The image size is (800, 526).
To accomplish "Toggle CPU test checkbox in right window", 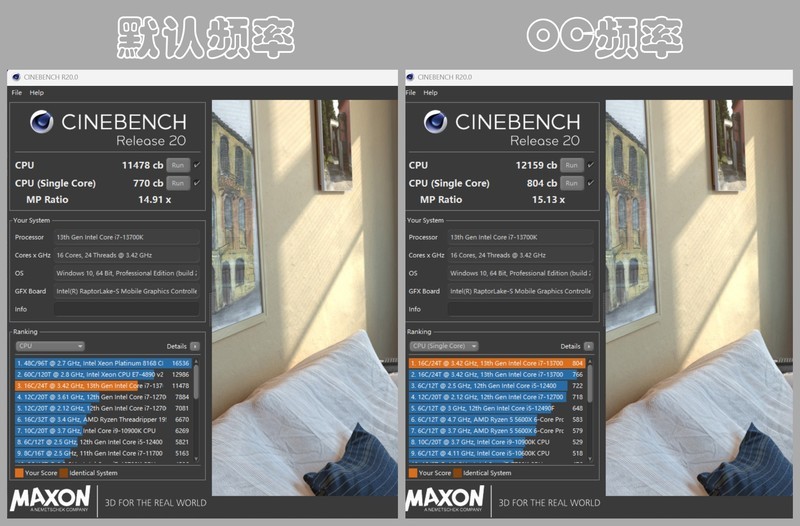I will point(590,165).
